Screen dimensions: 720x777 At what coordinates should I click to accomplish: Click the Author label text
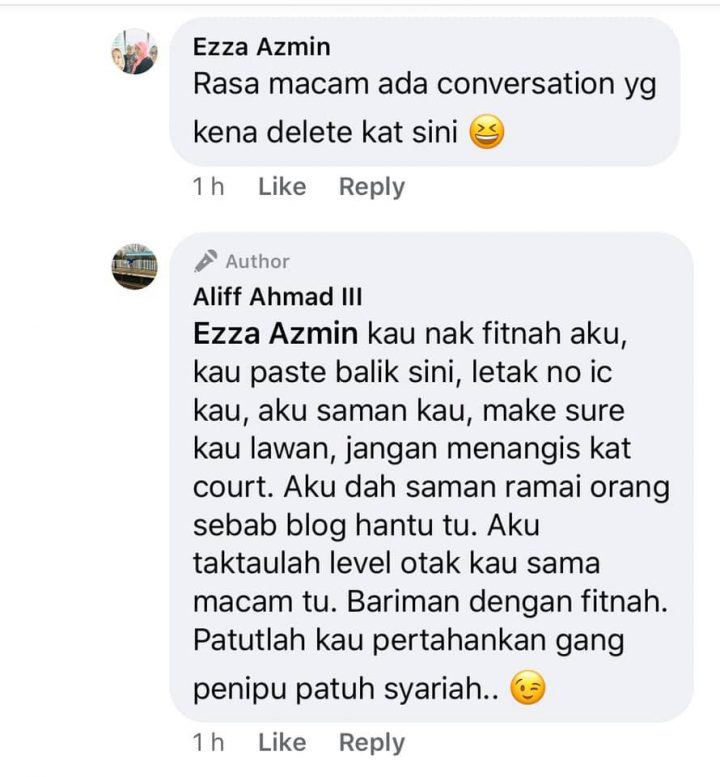[x=257, y=261]
